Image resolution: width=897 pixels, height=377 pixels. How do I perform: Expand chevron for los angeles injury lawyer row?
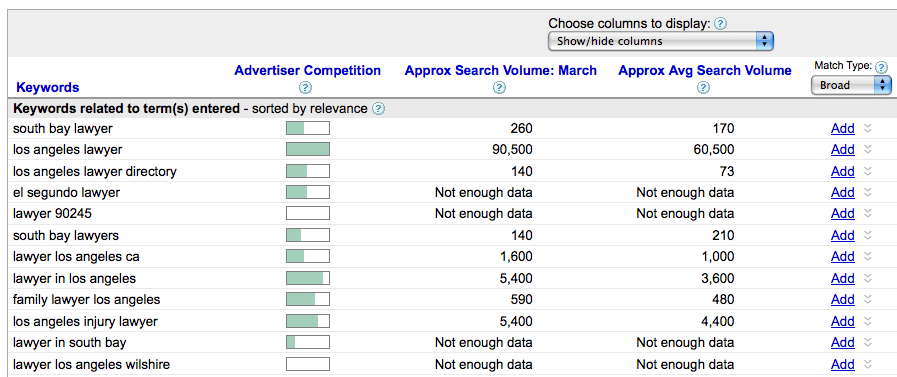coord(868,321)
